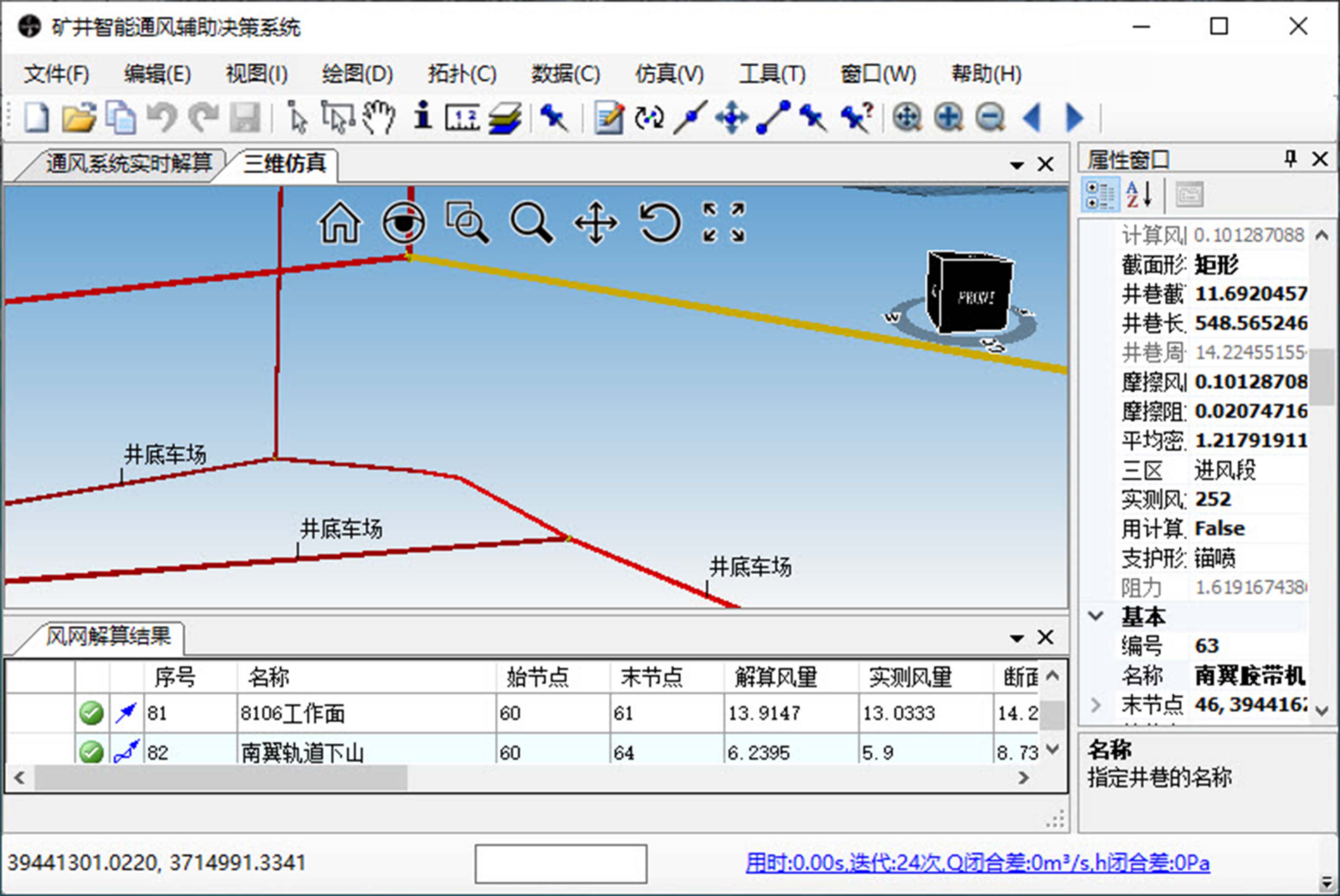This screenshot has width=1340, height=896.
Task: Open the 3D view tab list dropdown arrow
Action: 1017,165
